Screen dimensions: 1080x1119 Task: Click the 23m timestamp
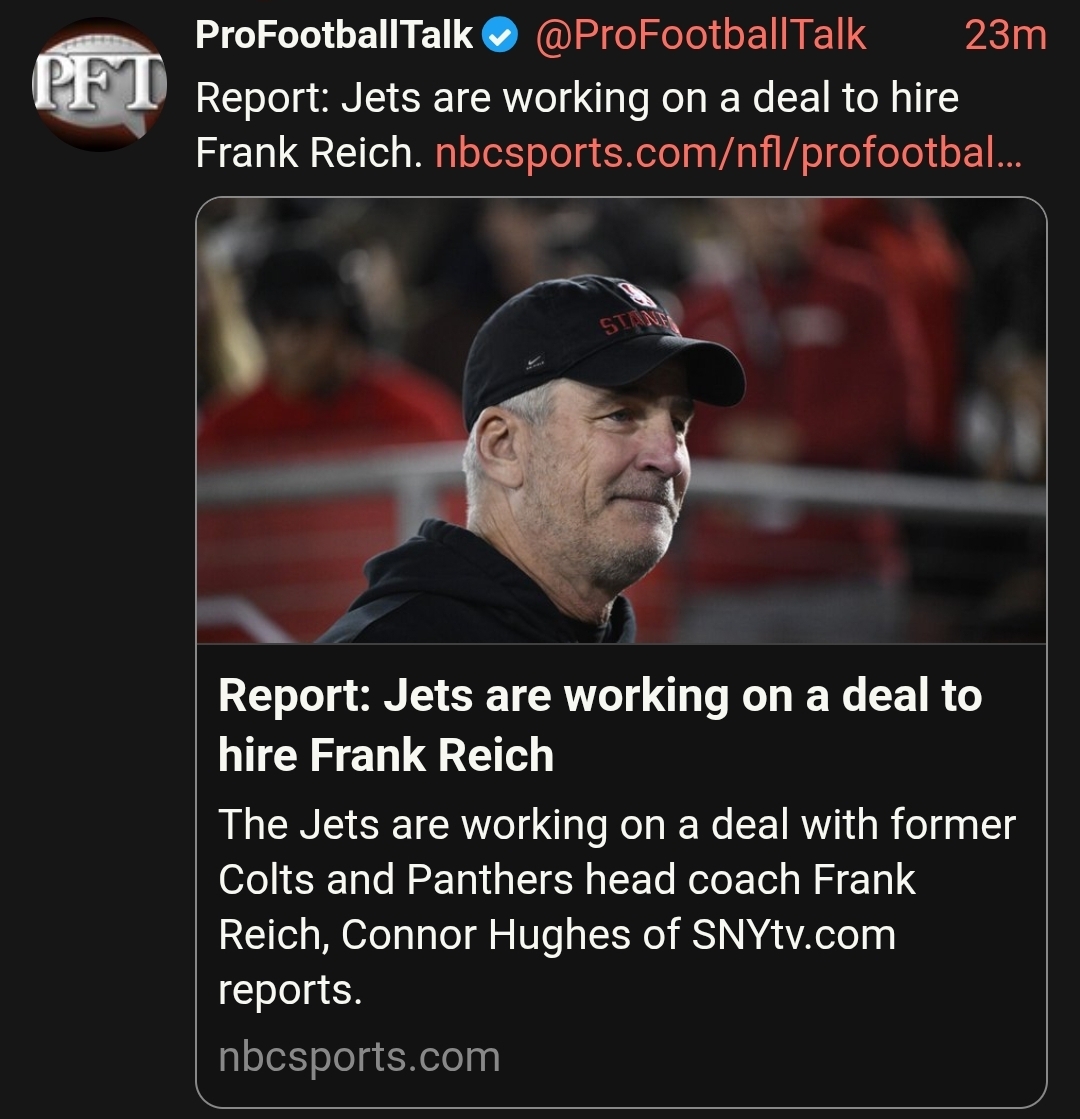(x=1004, y=36)
